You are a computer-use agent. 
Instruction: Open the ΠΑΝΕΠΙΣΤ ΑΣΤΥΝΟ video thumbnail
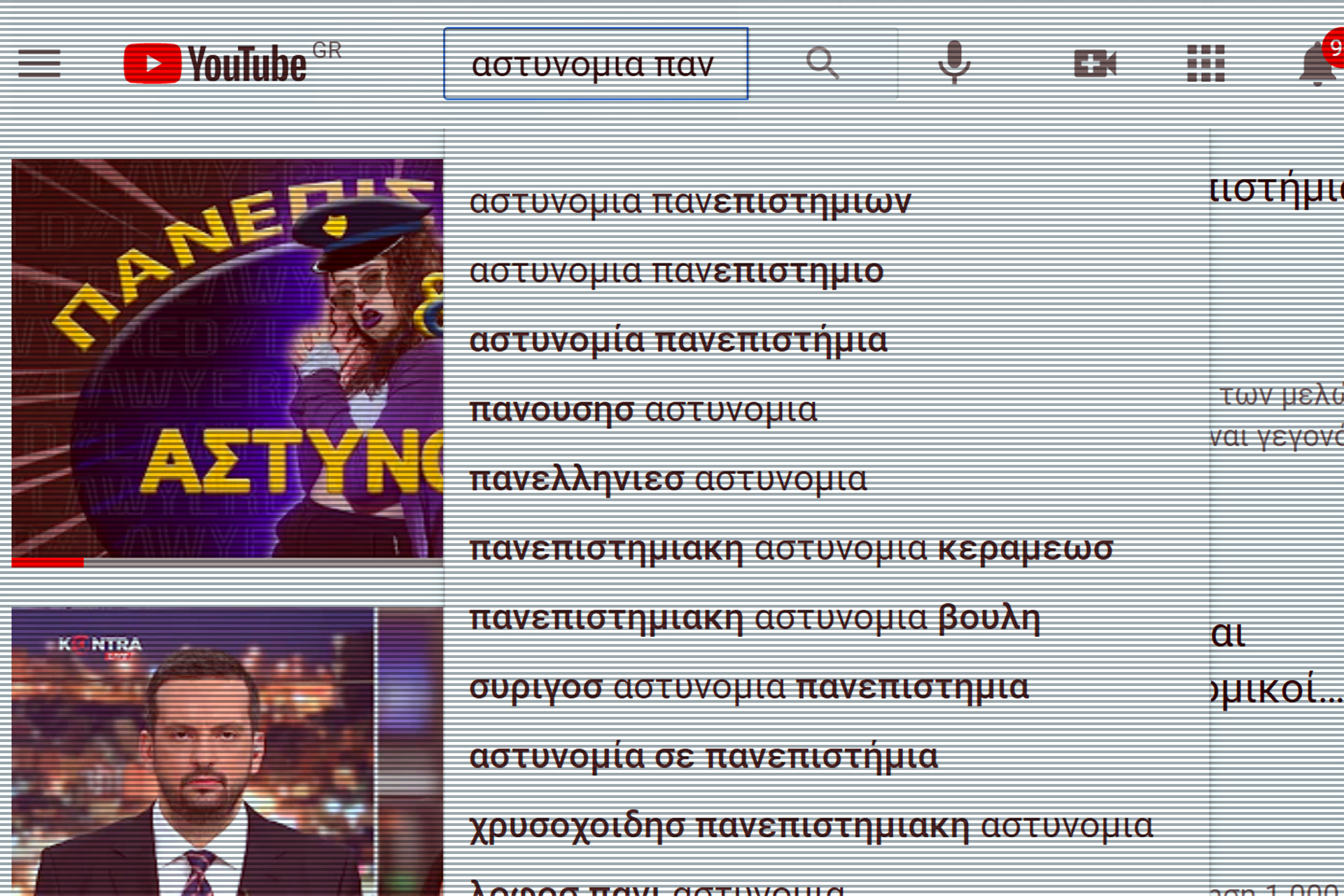coord(227,358)
